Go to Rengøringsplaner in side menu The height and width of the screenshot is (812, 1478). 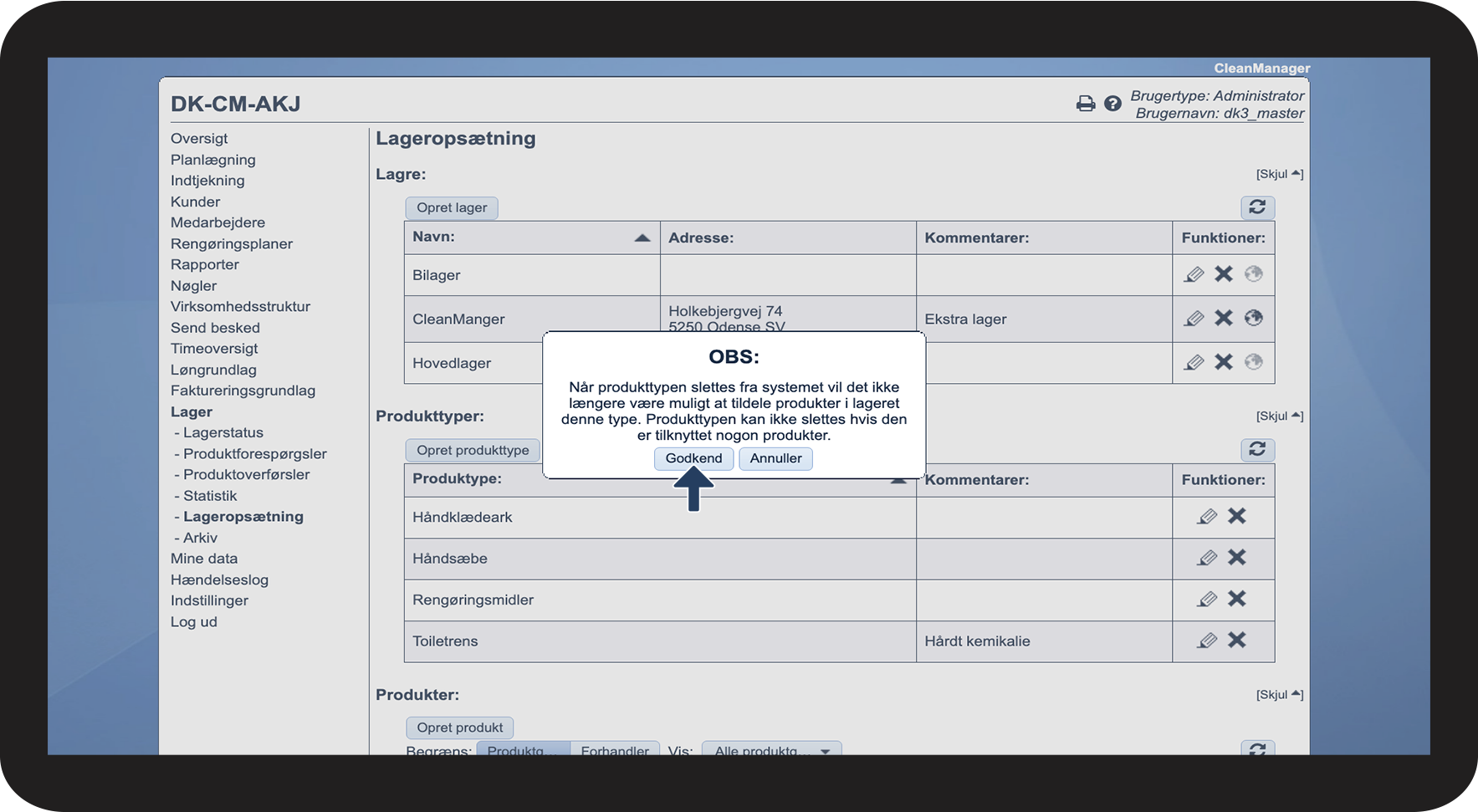click(x=232, y=243)
